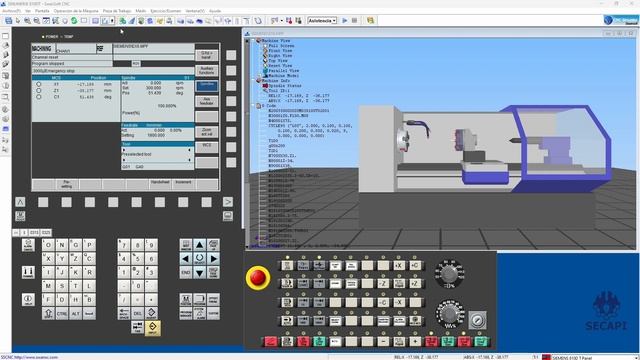Click the lower feed override rotary knob

tap(449, 313)
